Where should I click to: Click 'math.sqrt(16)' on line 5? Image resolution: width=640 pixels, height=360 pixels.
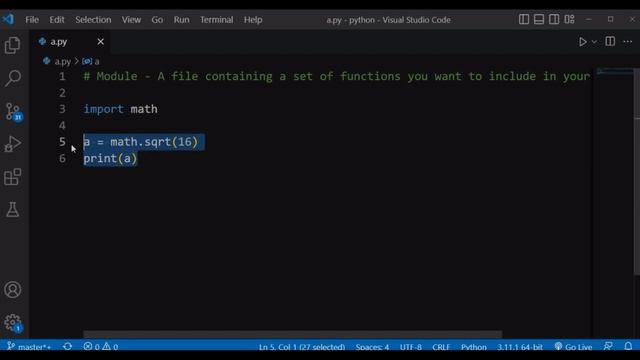[x=154, y=142]
